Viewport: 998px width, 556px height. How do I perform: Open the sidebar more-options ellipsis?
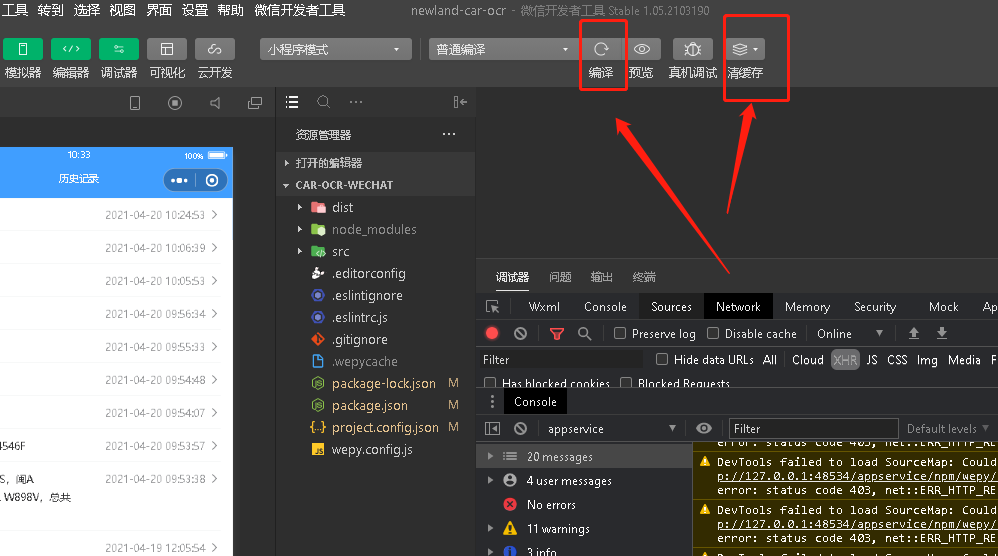point(356,102)
